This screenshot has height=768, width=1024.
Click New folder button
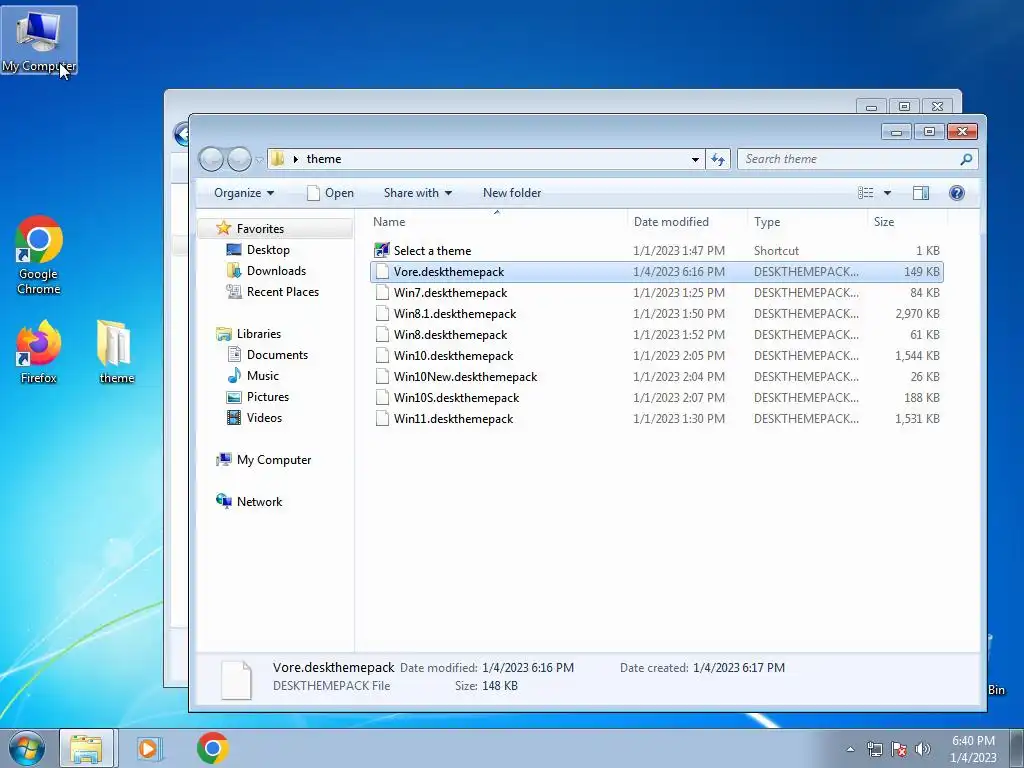coord(512,193)
